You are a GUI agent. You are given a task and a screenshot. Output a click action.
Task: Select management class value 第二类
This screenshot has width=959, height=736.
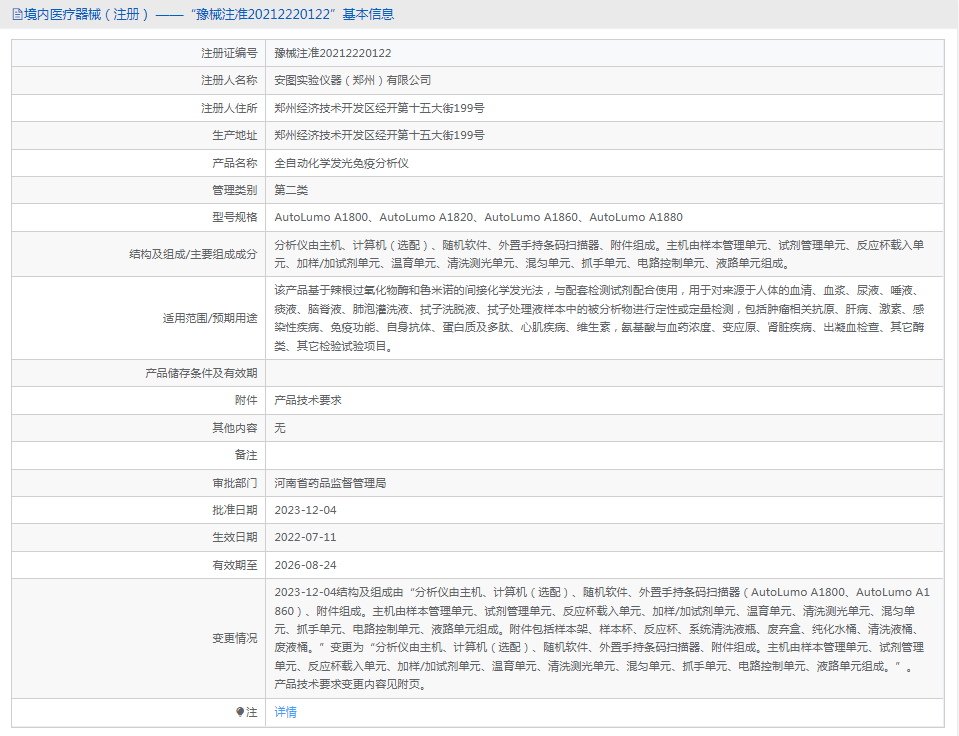pyautogui.click(x=291, y=190)
